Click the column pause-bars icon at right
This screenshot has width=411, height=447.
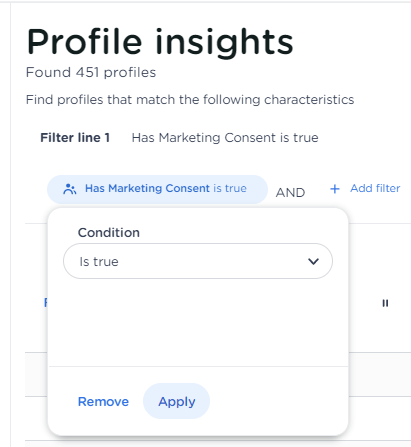(385, 303)
